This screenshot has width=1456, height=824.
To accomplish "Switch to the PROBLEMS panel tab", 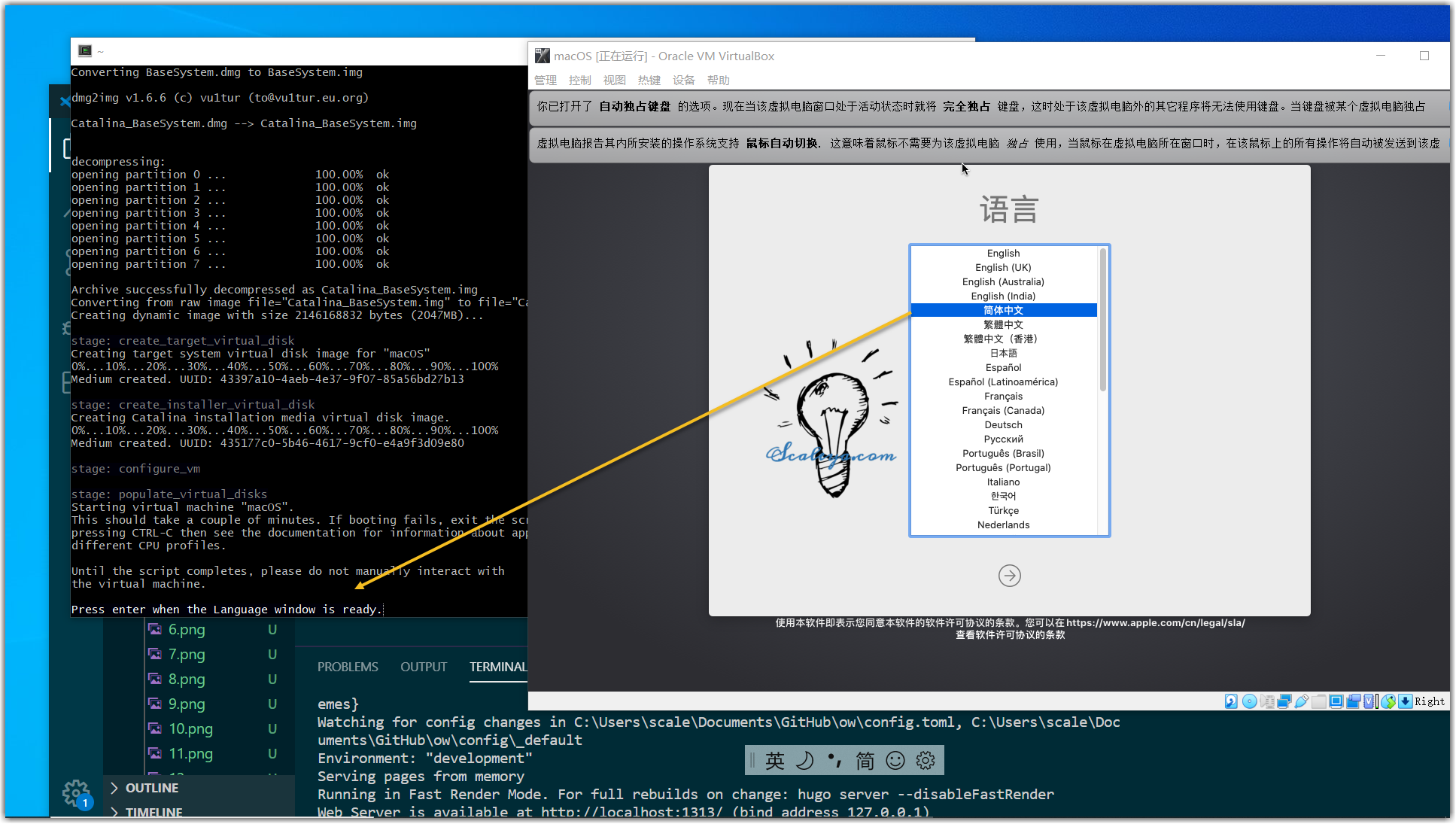I will point(348,667).
